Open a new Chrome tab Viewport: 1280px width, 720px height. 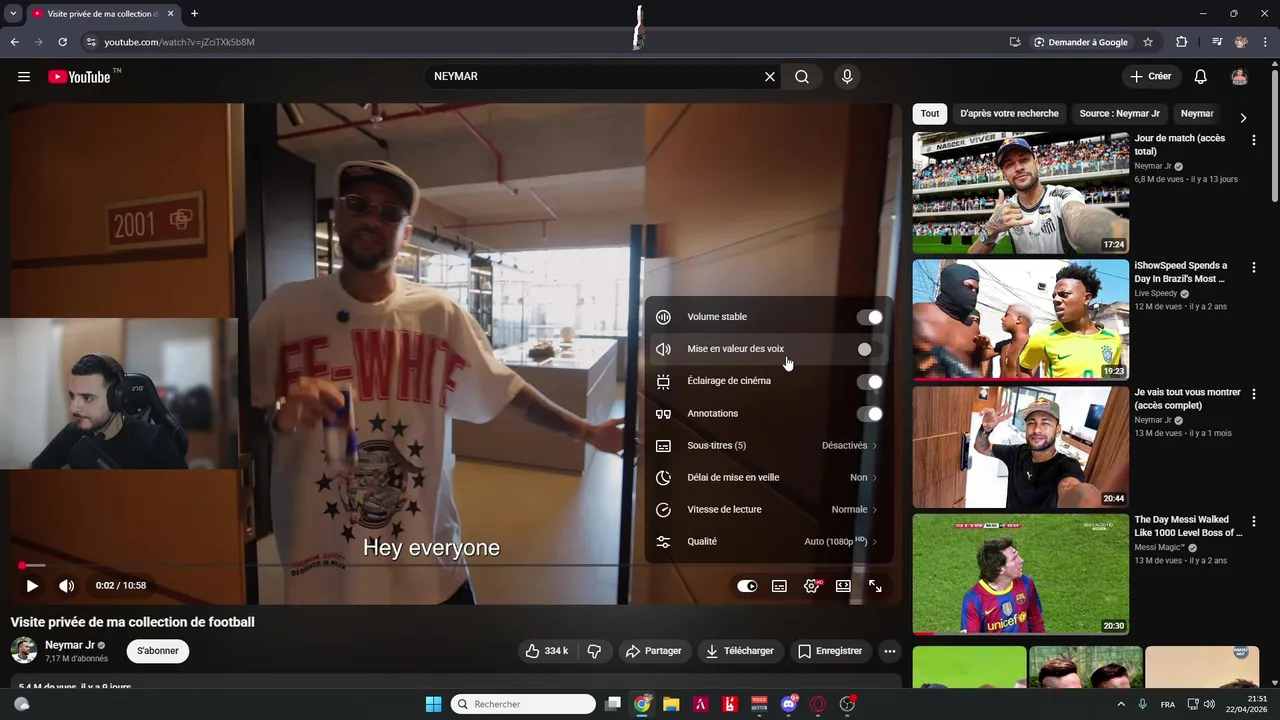(194, 14)
